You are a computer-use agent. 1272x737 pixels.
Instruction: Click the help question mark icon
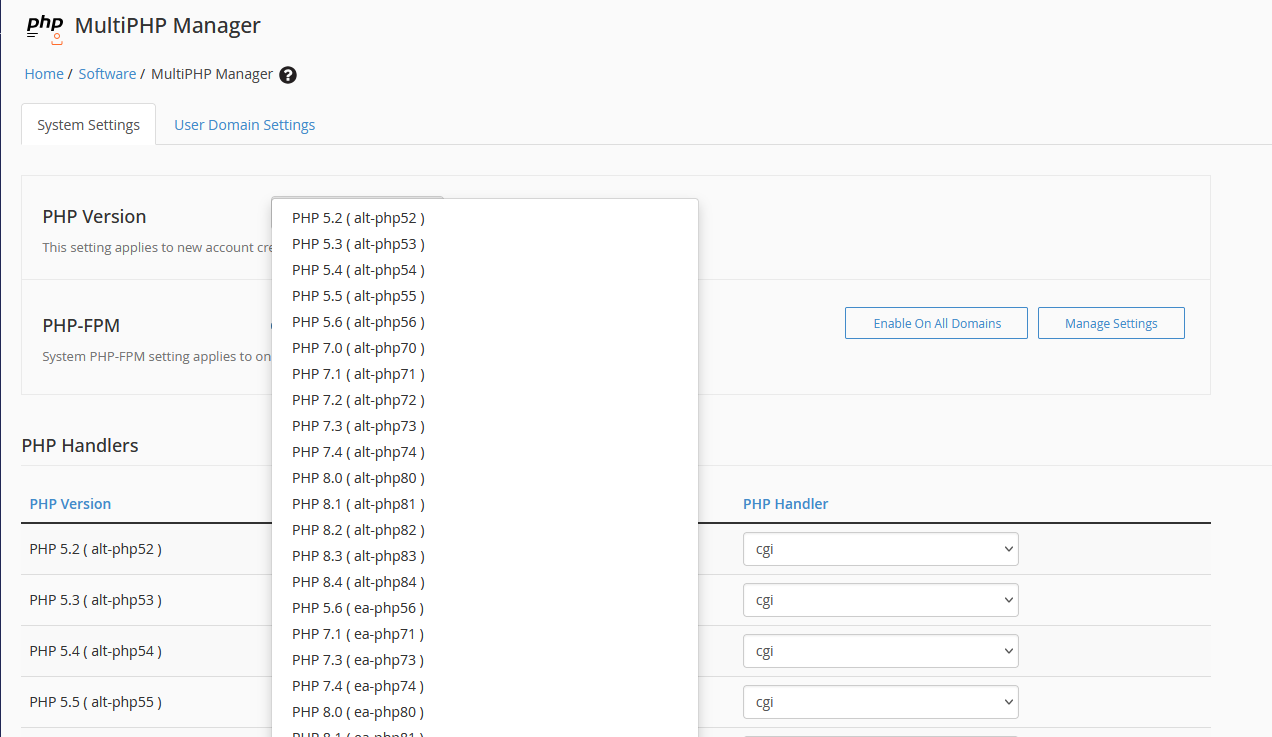(x=288, y=75)
